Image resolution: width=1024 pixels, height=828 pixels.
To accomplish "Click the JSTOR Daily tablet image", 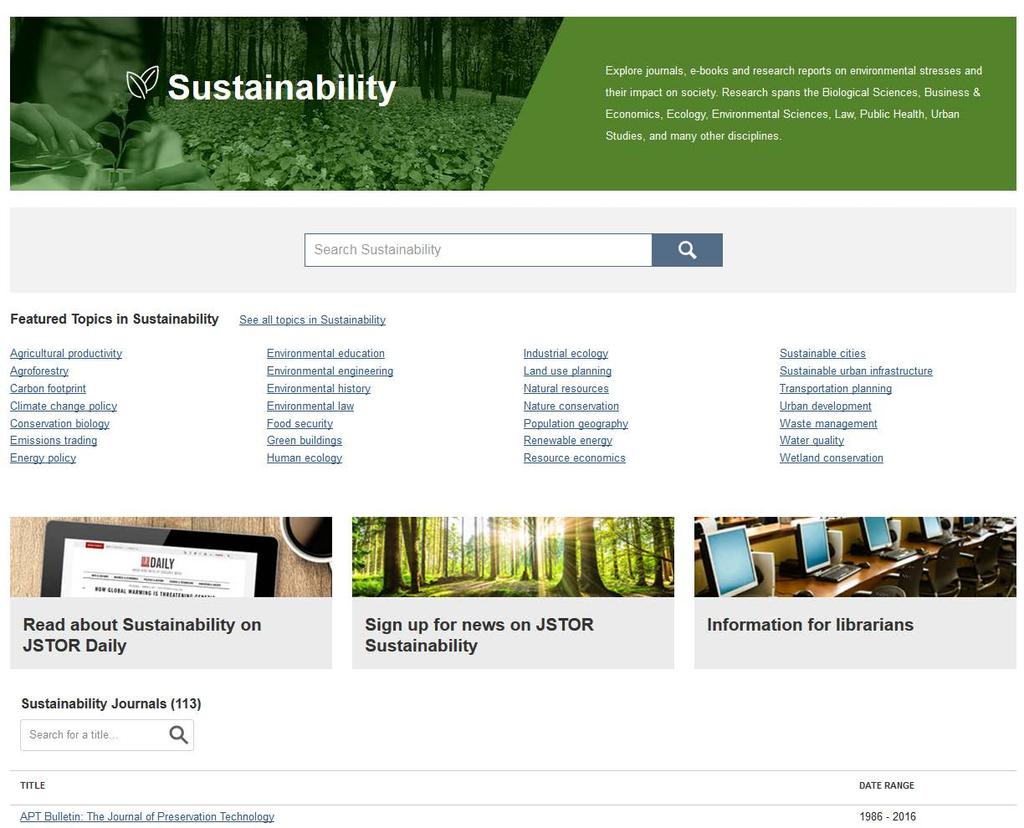I will 171,557.
